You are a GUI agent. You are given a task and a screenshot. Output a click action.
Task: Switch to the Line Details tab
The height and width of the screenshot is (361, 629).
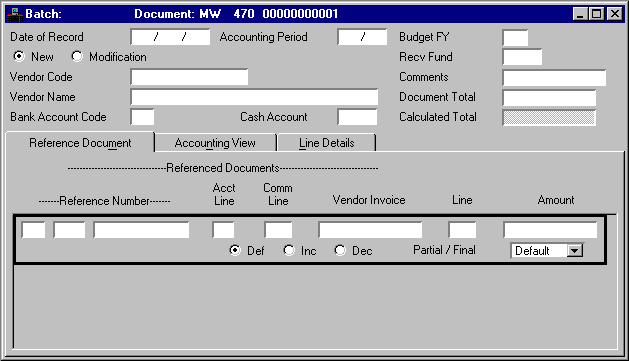pos(327,143)
